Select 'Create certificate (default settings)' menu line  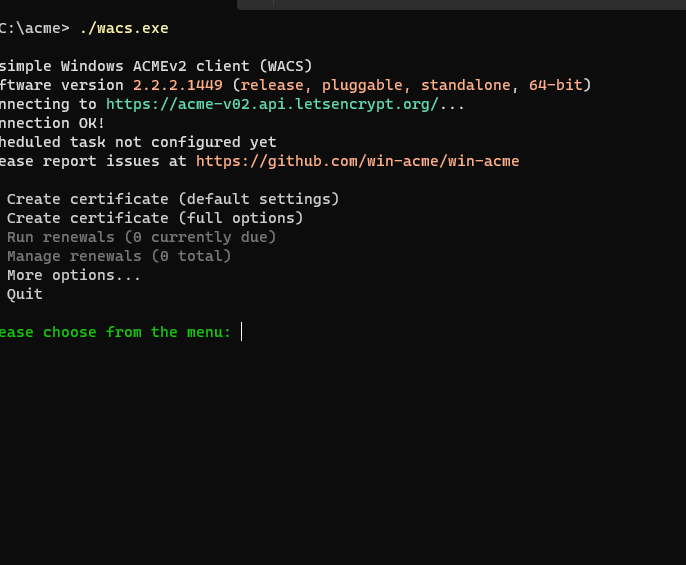(173, 199)
